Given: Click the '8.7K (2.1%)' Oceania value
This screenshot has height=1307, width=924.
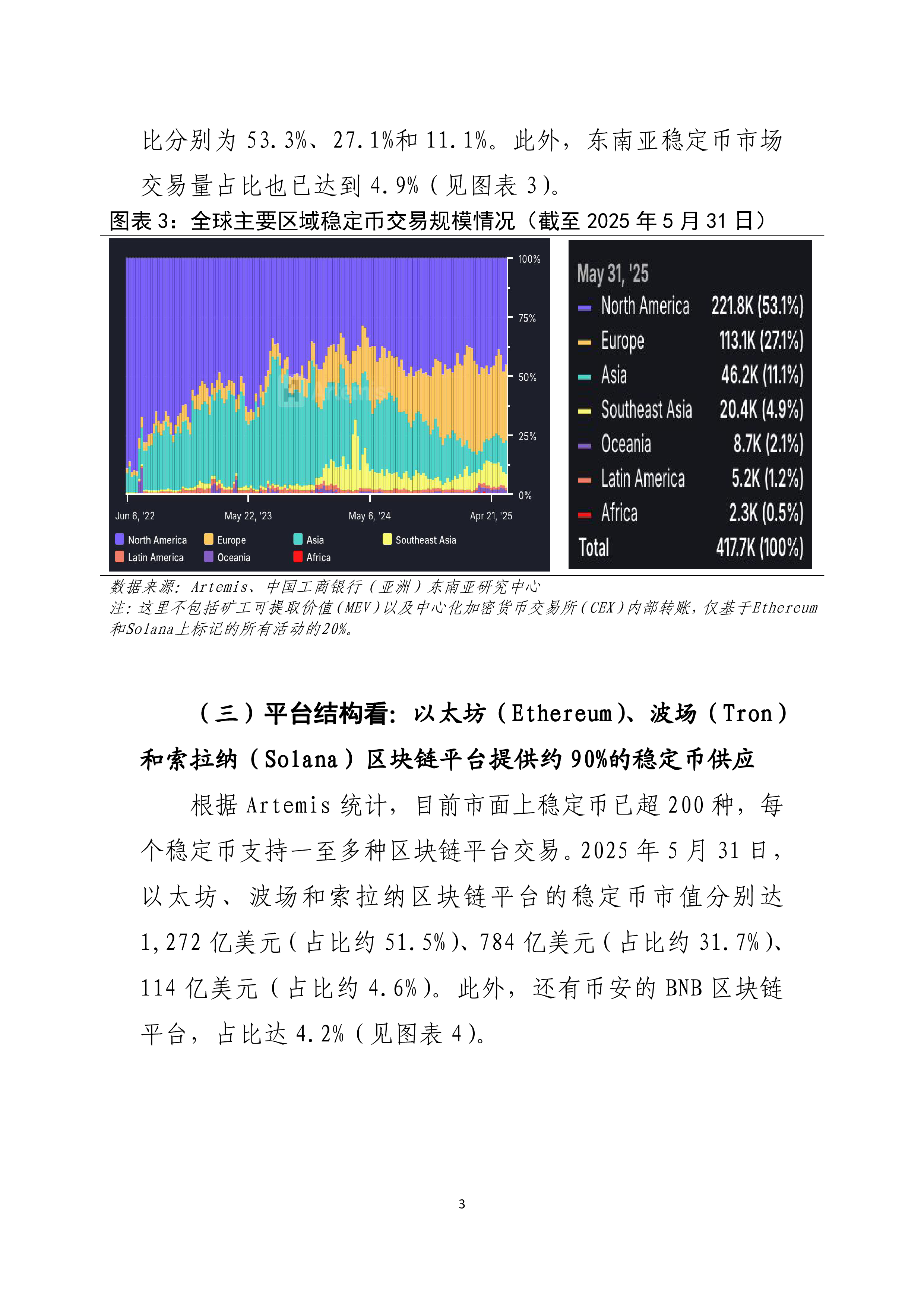Looking at the screenshot, I should [769, 444].
